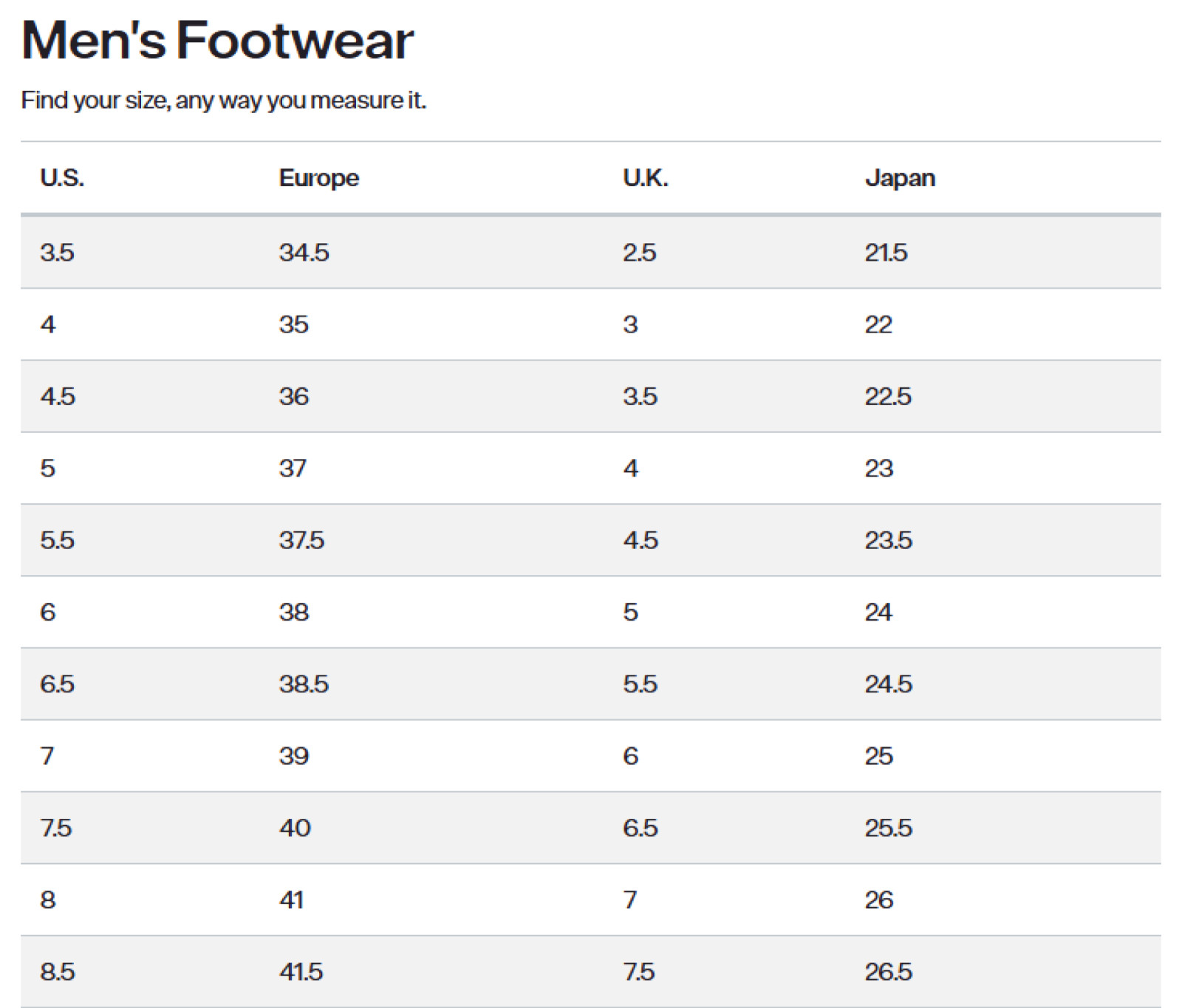The height and width of the screenshot is (1008, 1182).
Task: Click U.S. size 6 cell
Action: [x=47, y=612]
